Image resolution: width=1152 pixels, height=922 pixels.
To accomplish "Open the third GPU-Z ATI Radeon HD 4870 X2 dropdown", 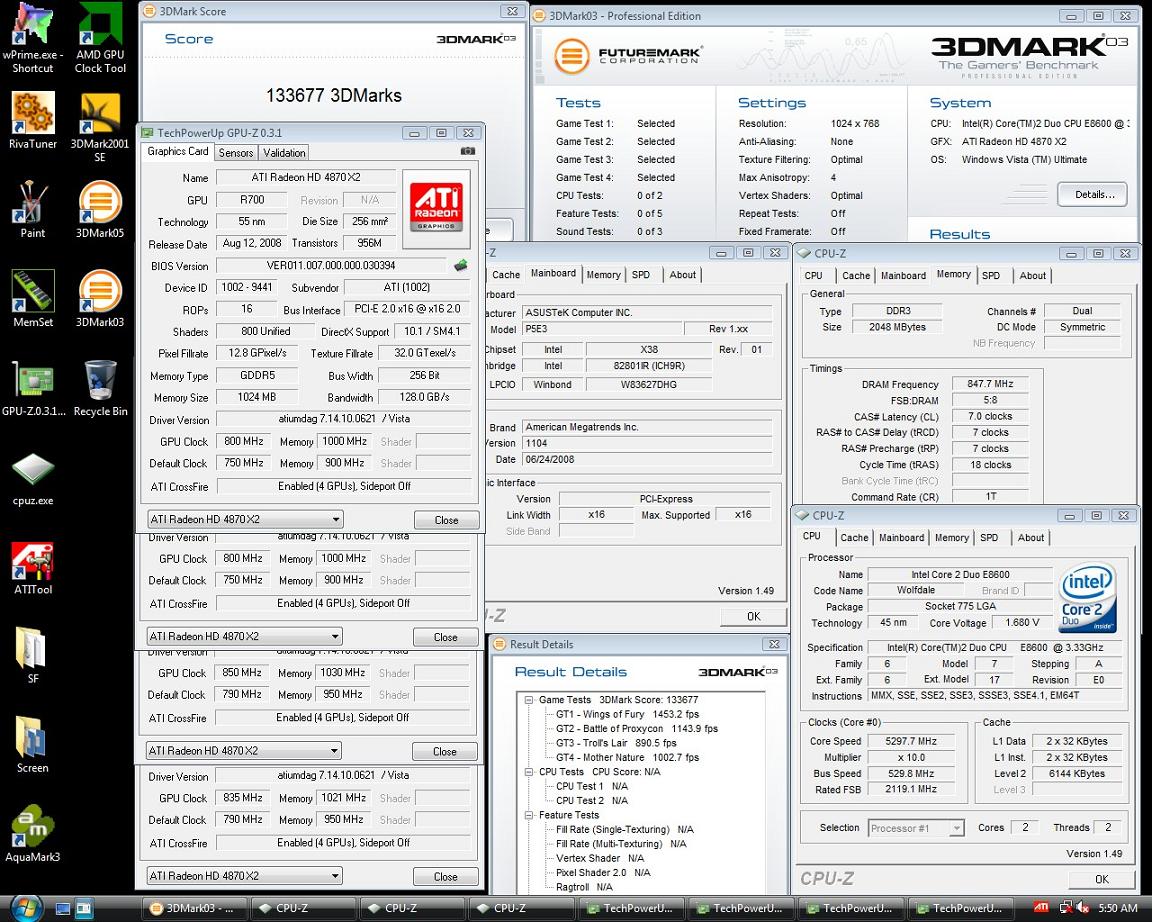I will pos(244,751).
